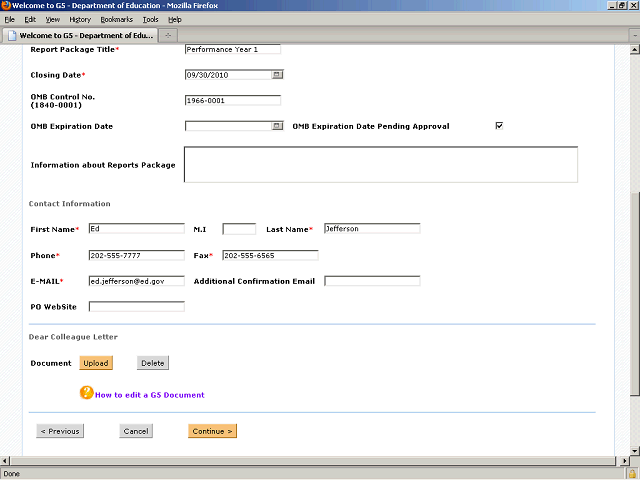Click the PO WebSite field
Viewport: 640px width, 480px height.
click(x=137, y=307)
